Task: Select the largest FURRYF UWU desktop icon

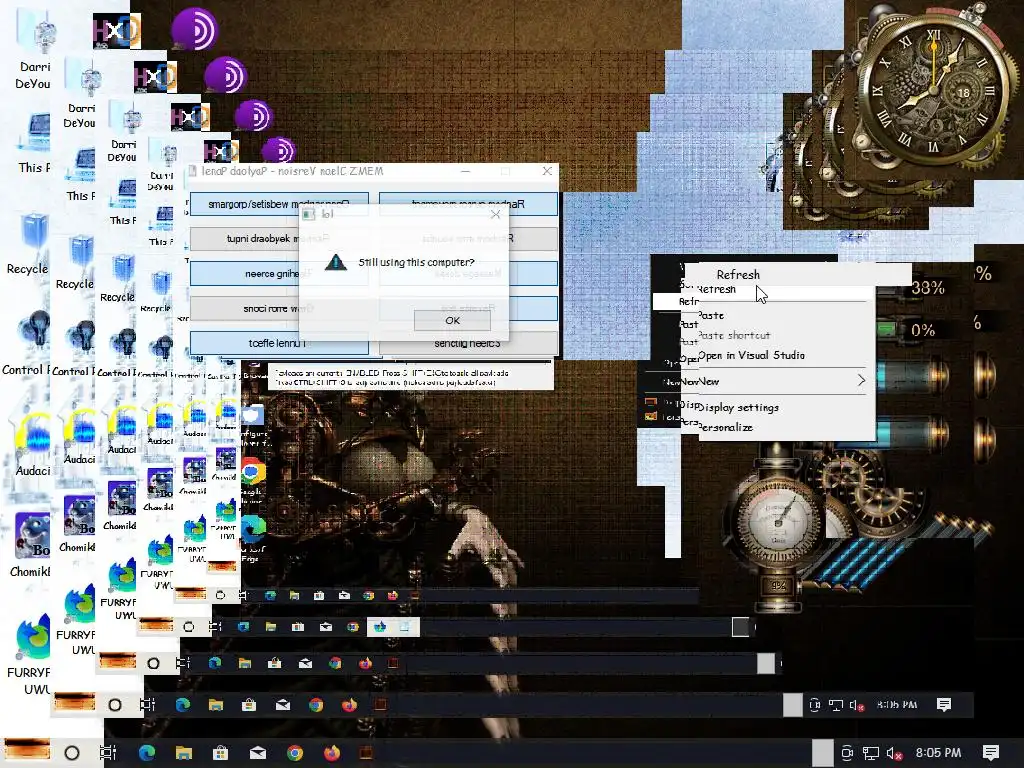Action: pos(30,653)
